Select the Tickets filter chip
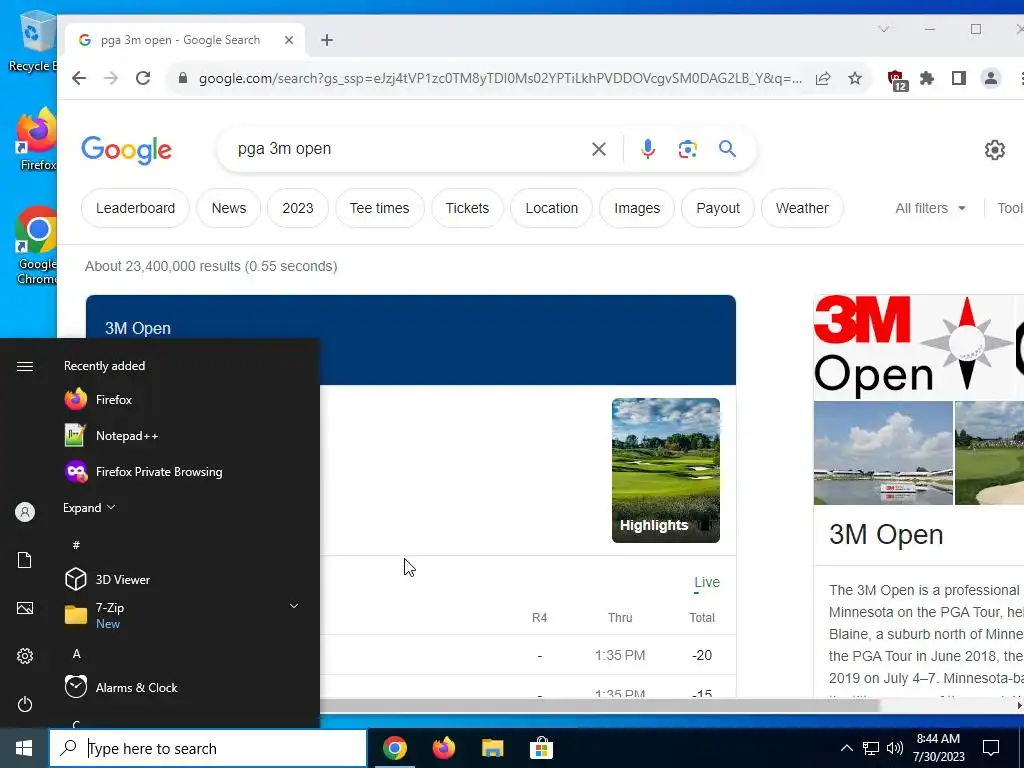The height and width of the screenshot is (768, 1024). pyautogui.click(x=467, y=208)
